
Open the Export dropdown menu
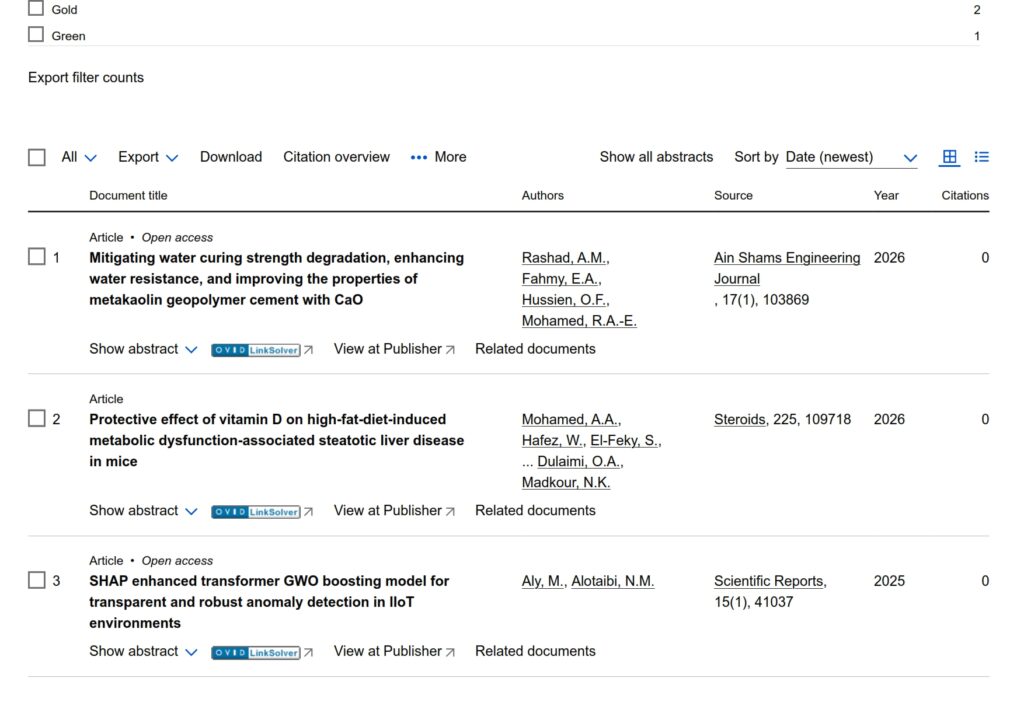pos(148,157)
